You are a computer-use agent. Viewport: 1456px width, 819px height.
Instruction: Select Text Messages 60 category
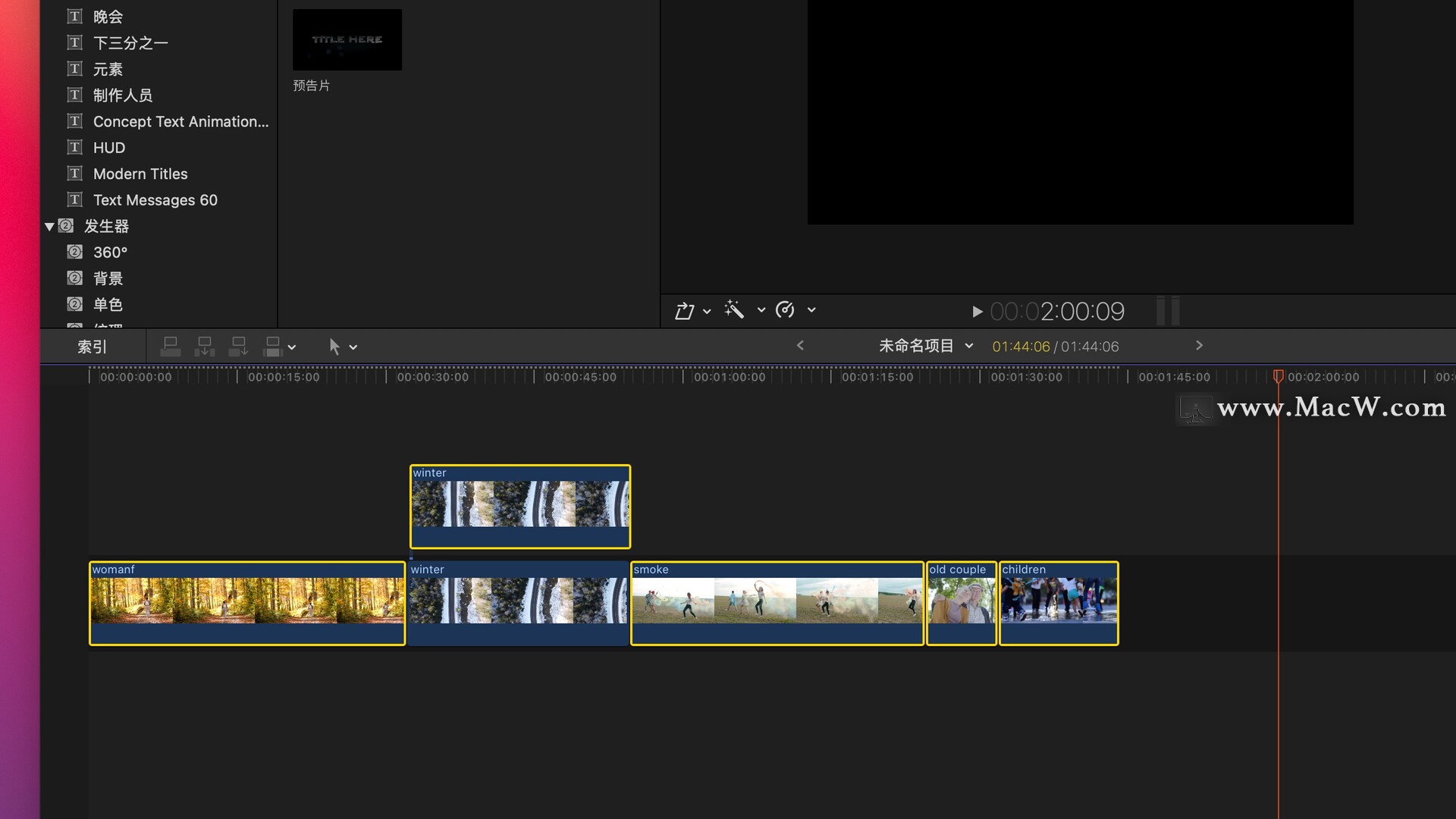pyautogui.click(x=155, y=199)
